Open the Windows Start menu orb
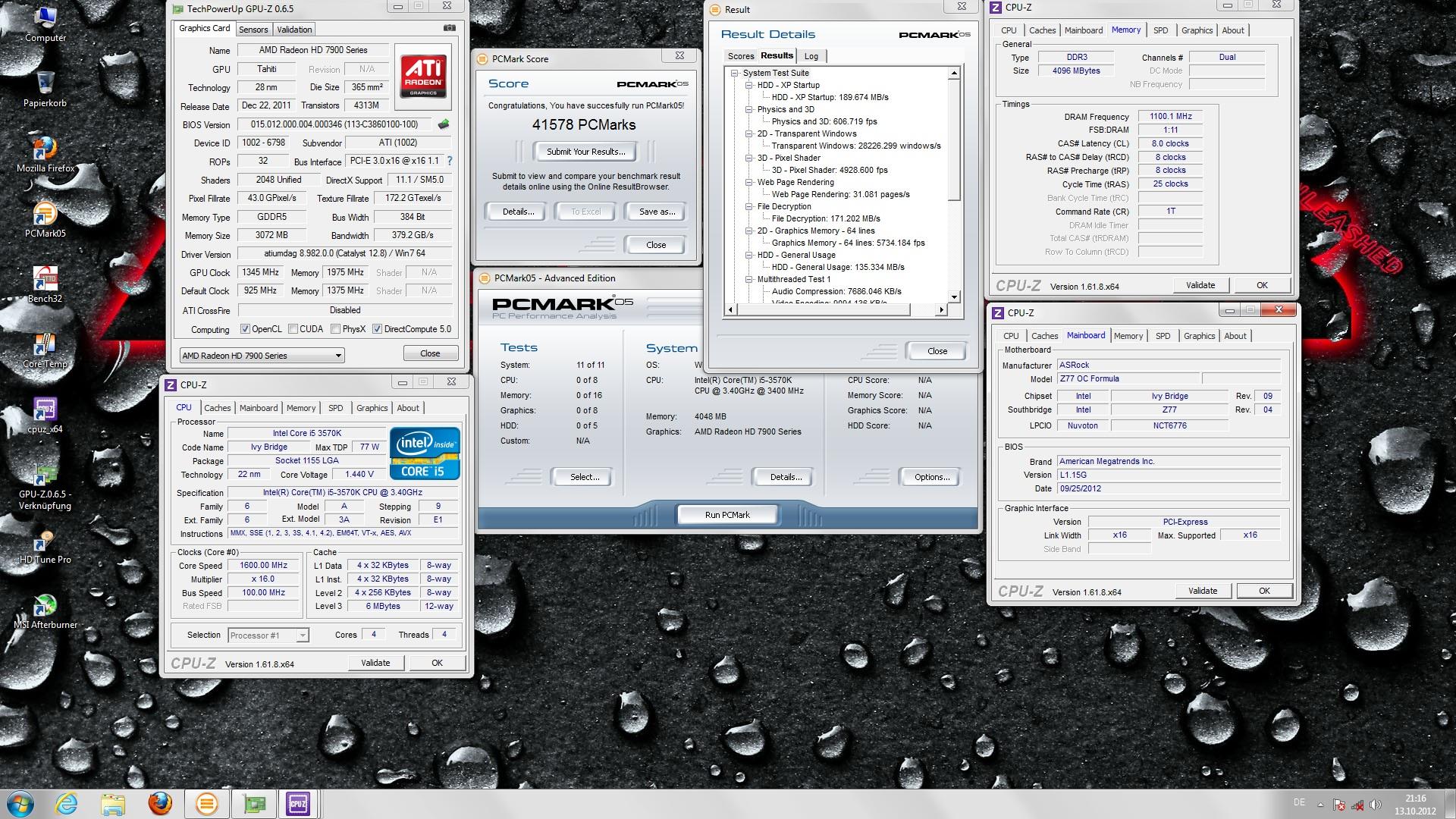Image resolution: width=1456 pixels, height=819 pixels. click(x=19, y=804)
